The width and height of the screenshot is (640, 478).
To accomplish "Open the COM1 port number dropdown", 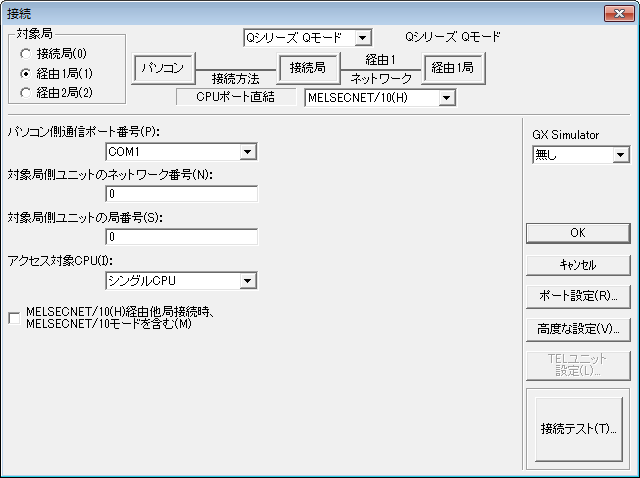I will pyautogui.click(x=247, y=152).
